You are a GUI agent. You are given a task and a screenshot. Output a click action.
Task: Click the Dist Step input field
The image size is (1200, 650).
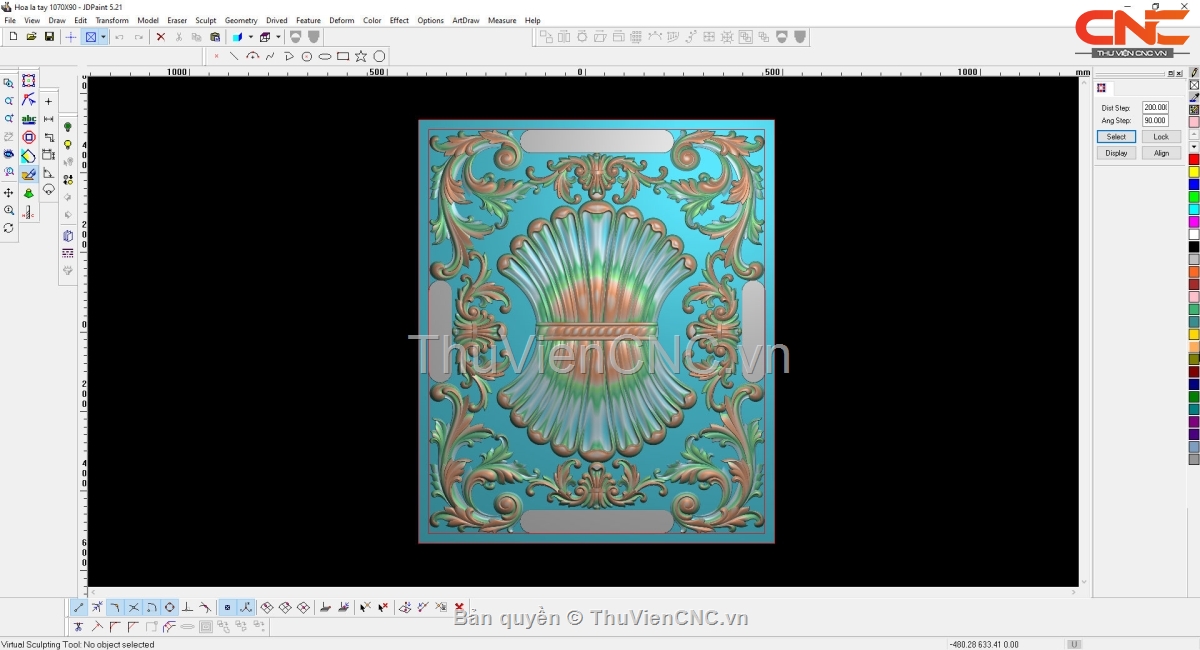[x=1155, y=107]
